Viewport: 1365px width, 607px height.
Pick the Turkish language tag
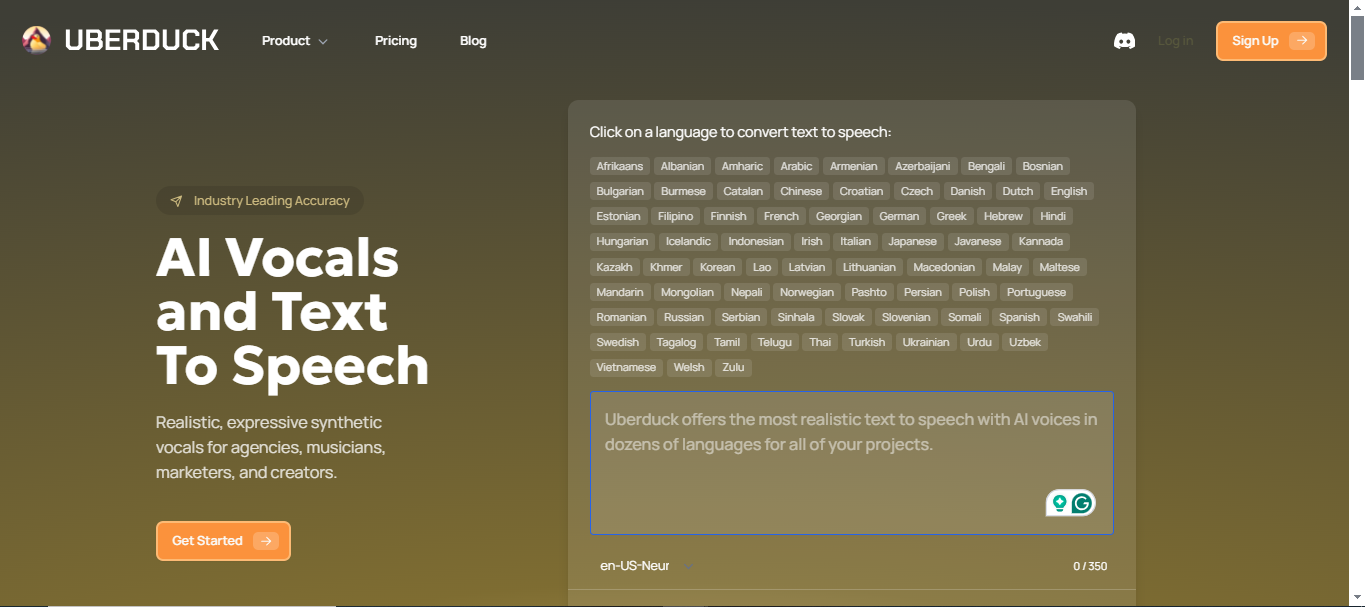866,342
